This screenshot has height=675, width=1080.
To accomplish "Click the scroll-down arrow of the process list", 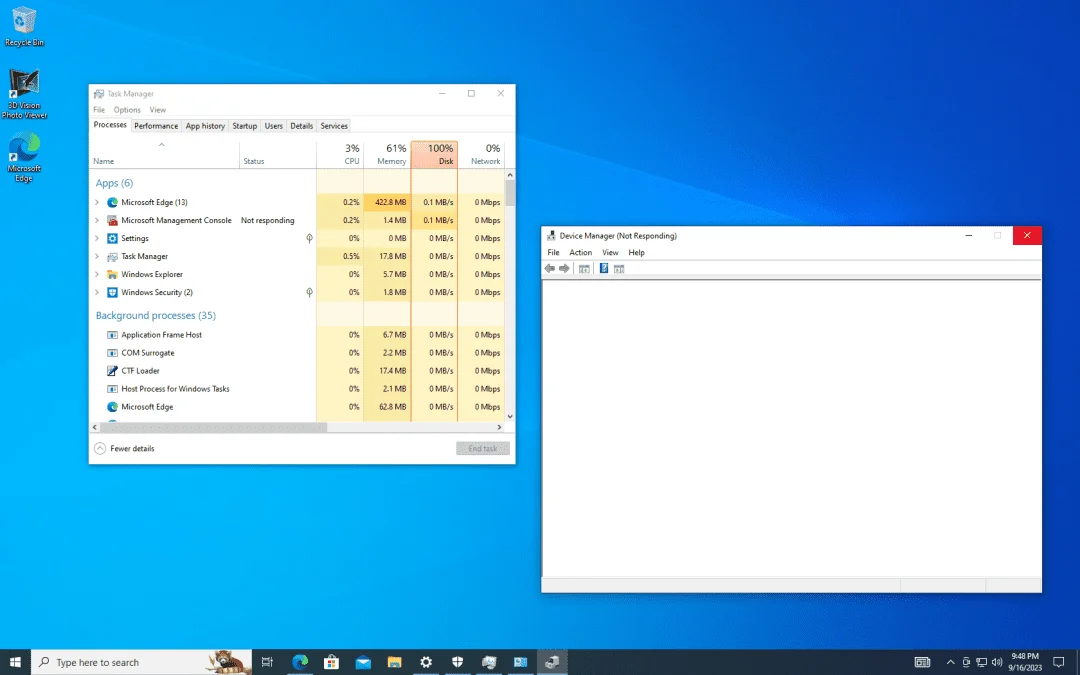I will point(510,416).
